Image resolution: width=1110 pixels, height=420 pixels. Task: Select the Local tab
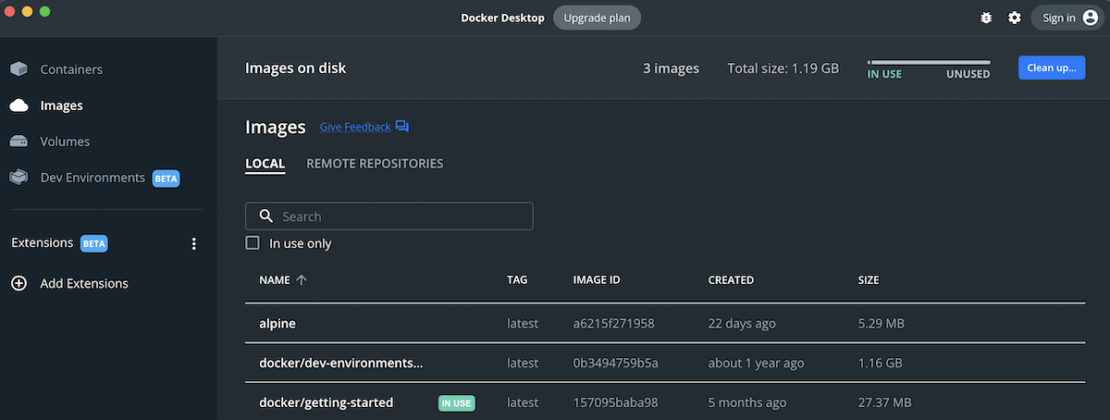265,163
